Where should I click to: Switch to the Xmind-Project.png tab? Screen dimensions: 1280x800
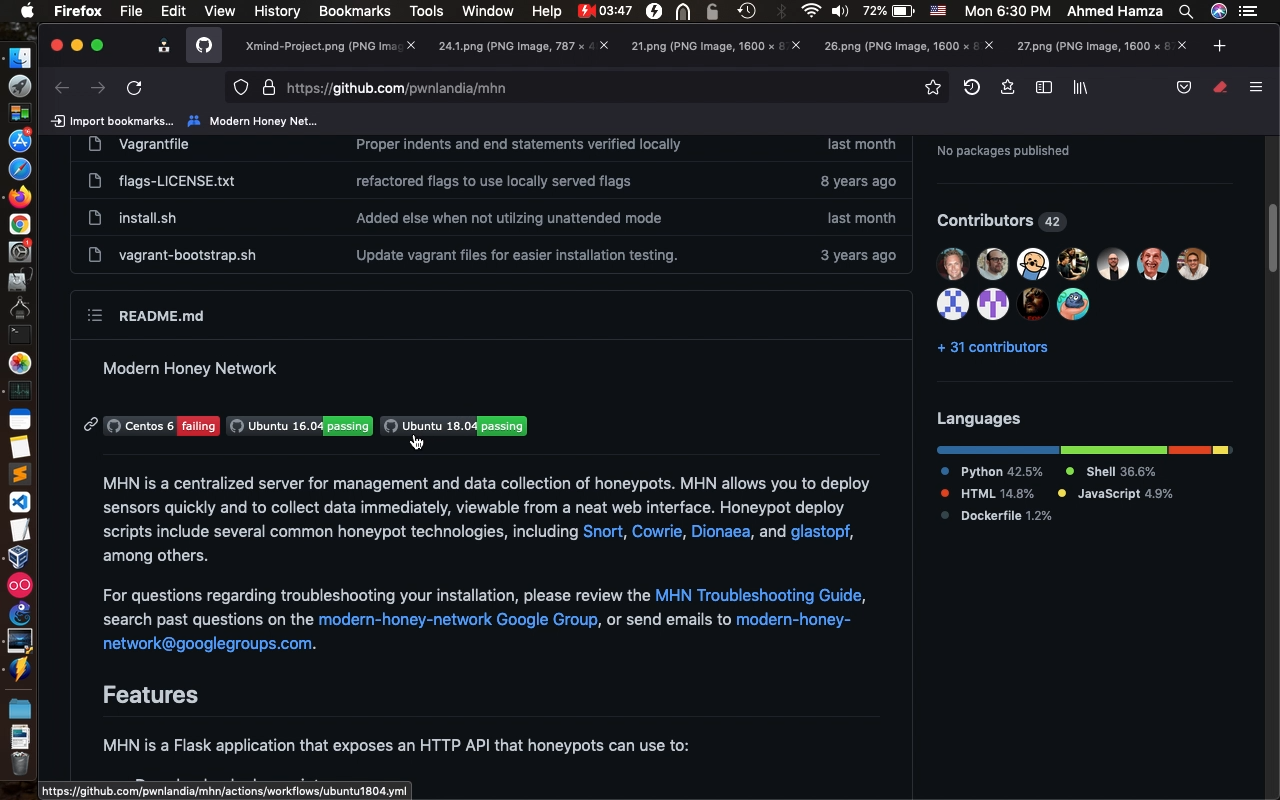[323, 46]
